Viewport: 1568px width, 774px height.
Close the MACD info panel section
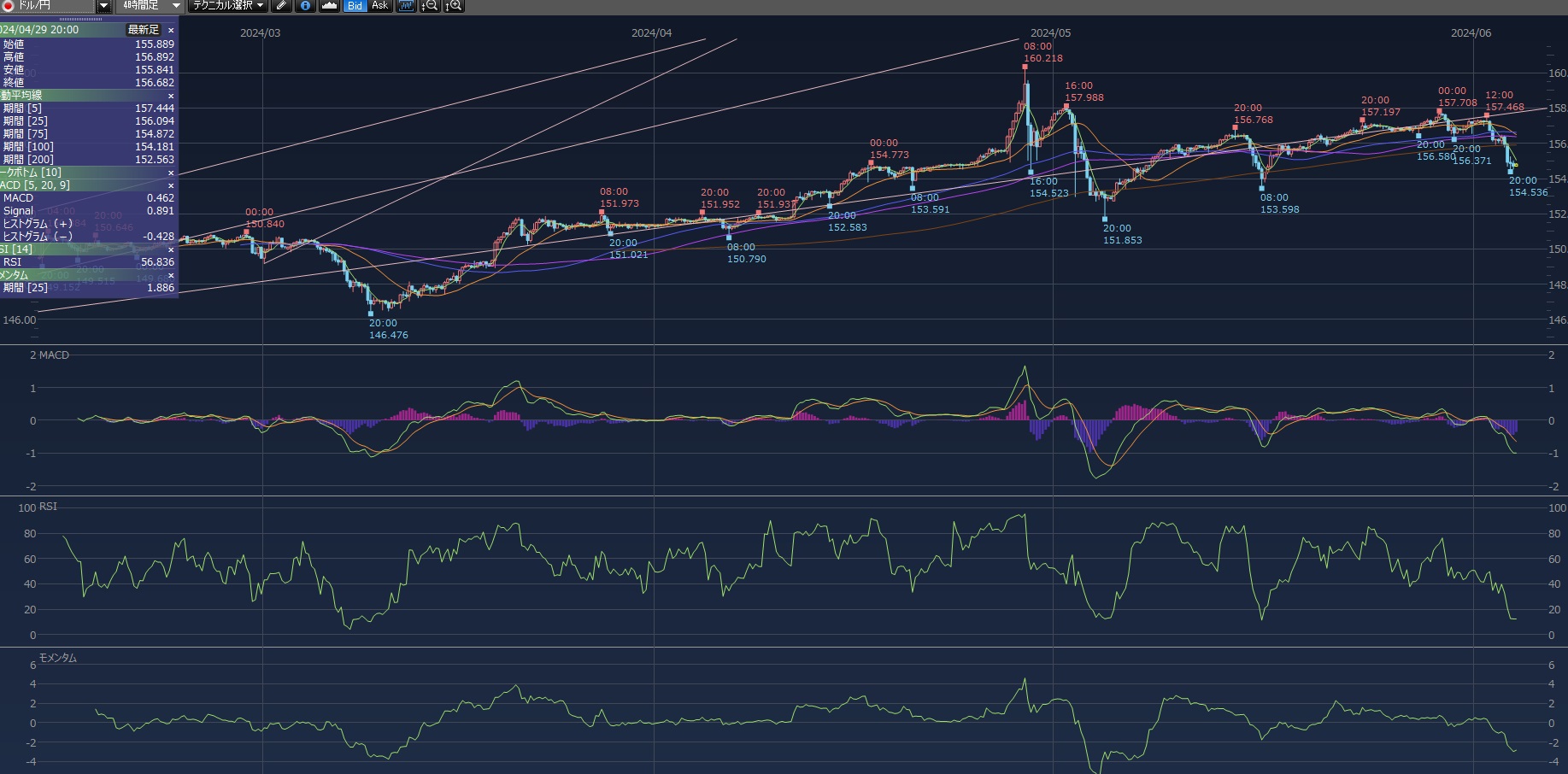pyautogui.click(x=171, y=185)
